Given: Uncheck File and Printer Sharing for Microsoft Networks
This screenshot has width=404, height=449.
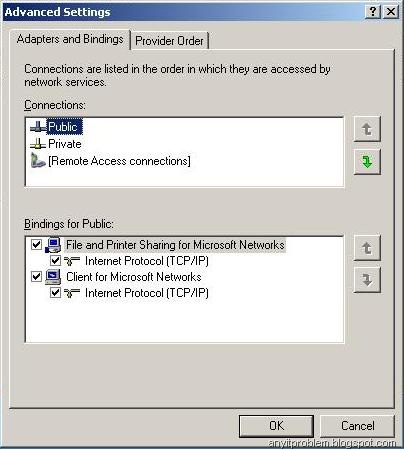Looking at the screenshot, I should (x=36, y=244).
